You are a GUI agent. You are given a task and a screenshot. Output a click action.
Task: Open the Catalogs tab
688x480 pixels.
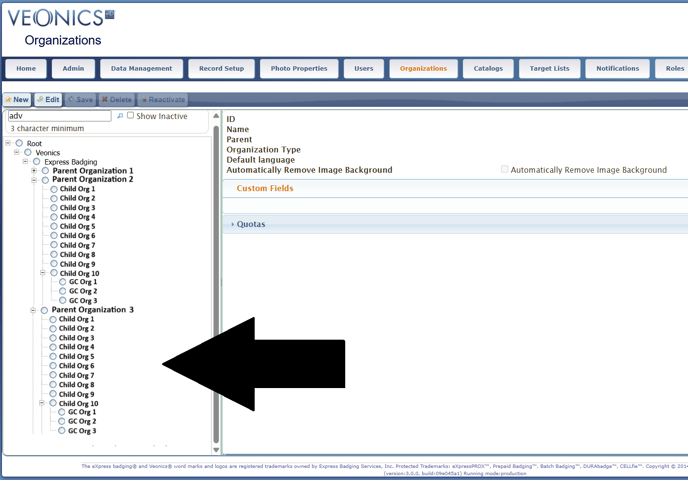[x=488, y=68]
